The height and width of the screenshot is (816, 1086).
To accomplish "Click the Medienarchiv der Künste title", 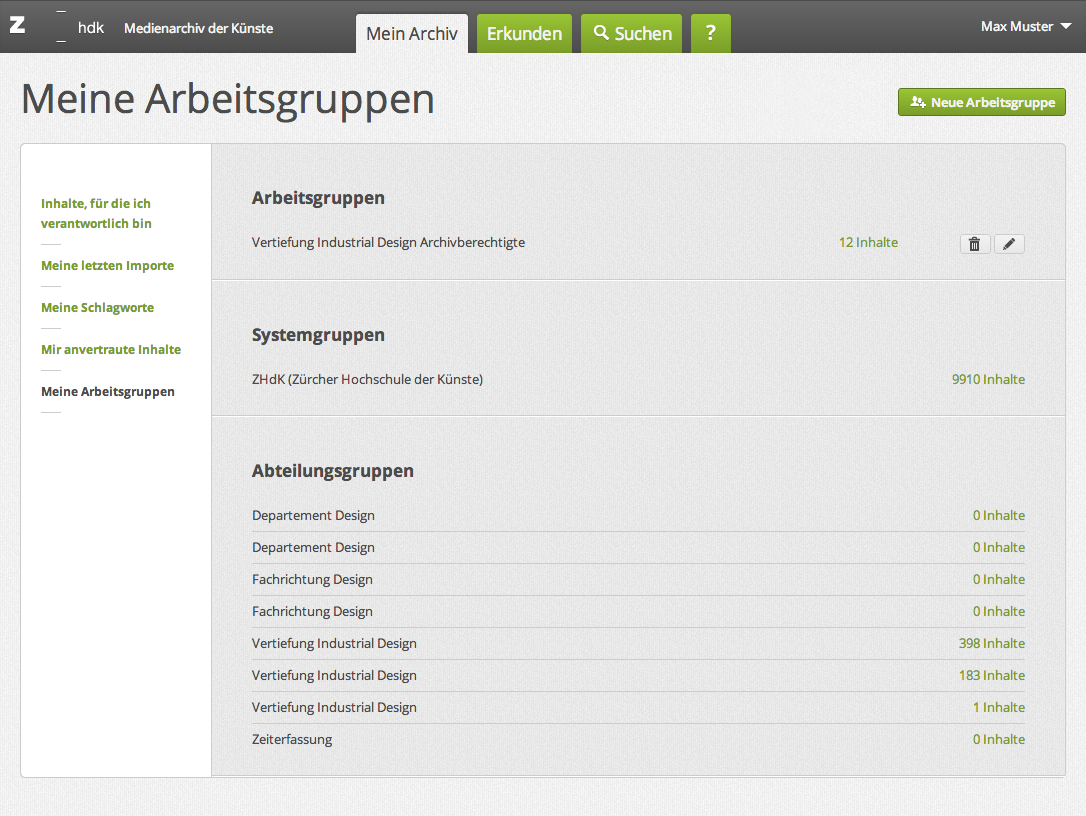I will [198, 28].
